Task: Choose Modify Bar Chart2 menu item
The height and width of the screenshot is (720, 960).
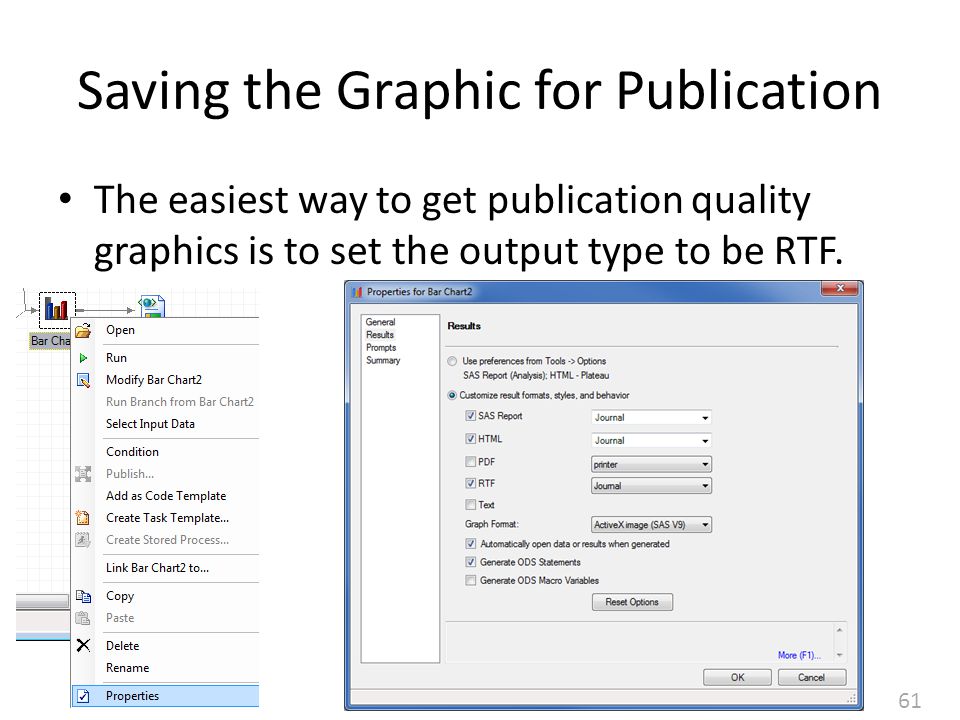Action: click(x=165, y=380)
